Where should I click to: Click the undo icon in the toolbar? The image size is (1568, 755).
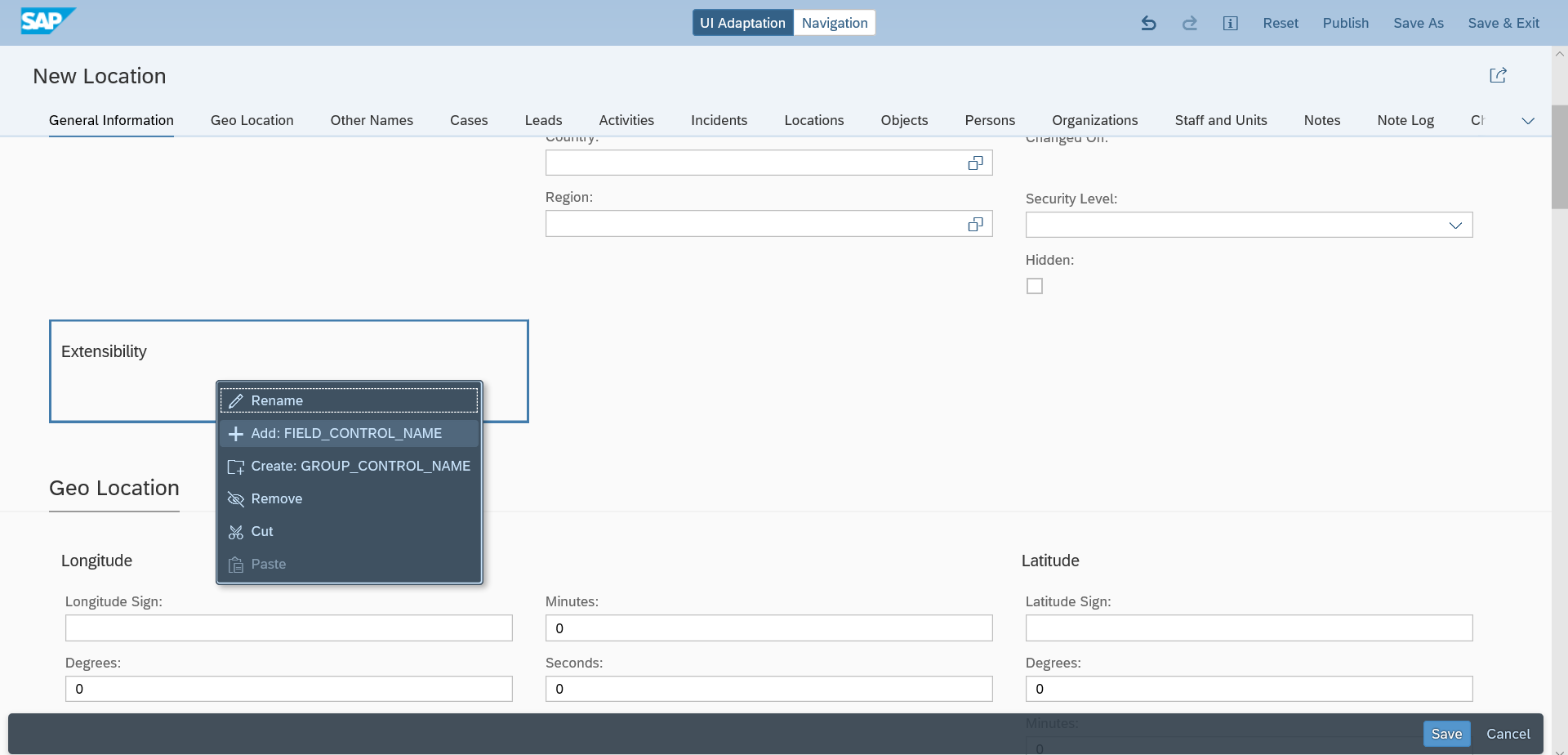1148,23
